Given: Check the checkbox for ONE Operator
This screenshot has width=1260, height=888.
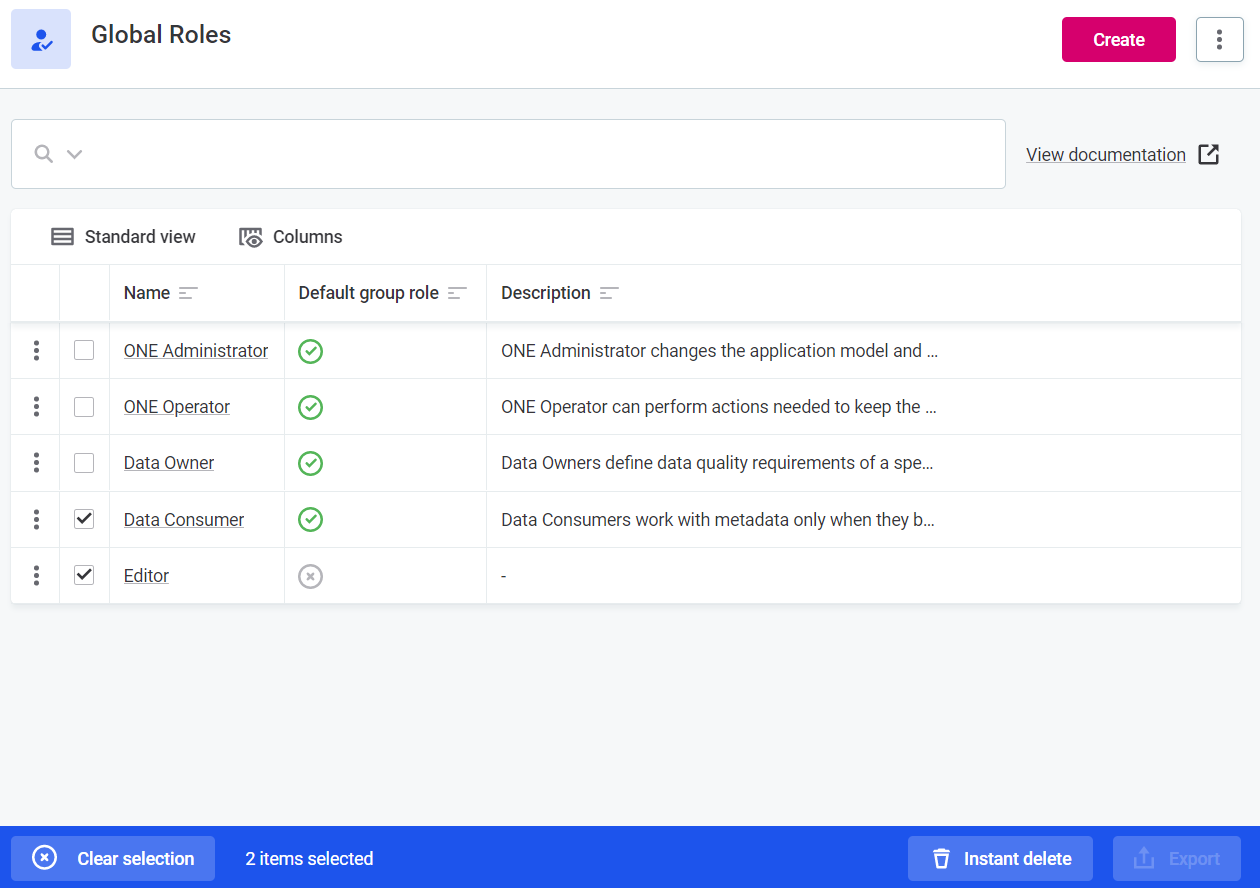Looking at the screenshot, I should click(84, 406).
